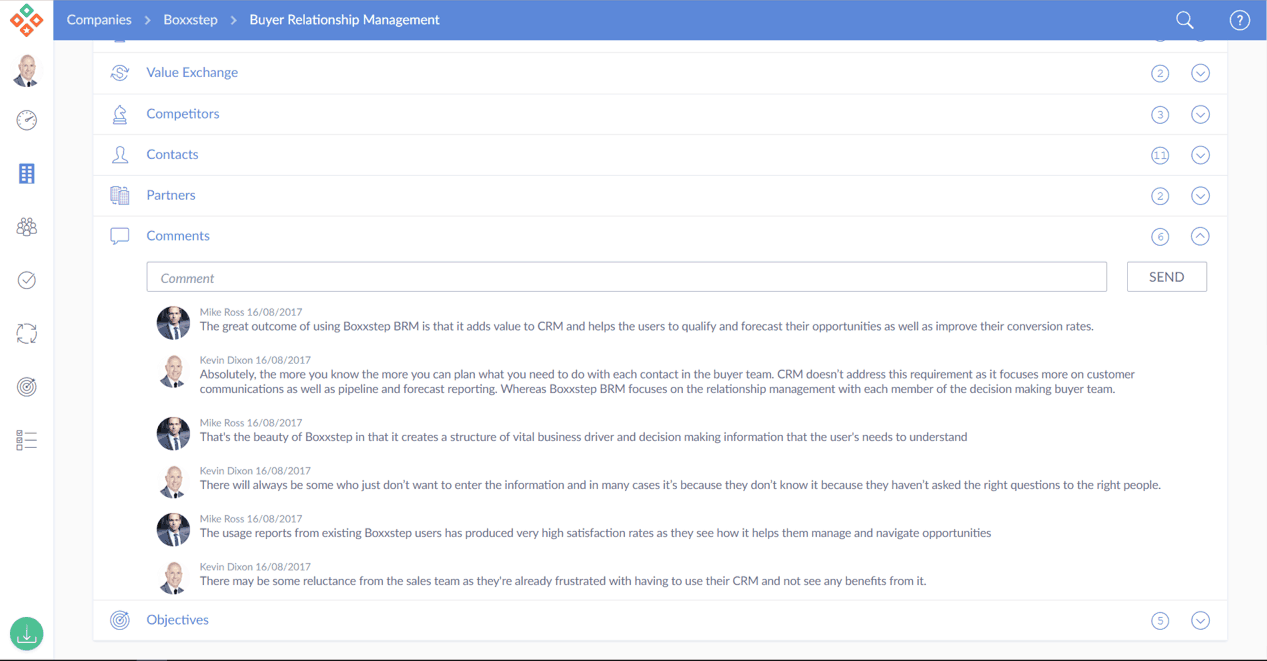Click into the Comment input field

[x=626, y=278]
